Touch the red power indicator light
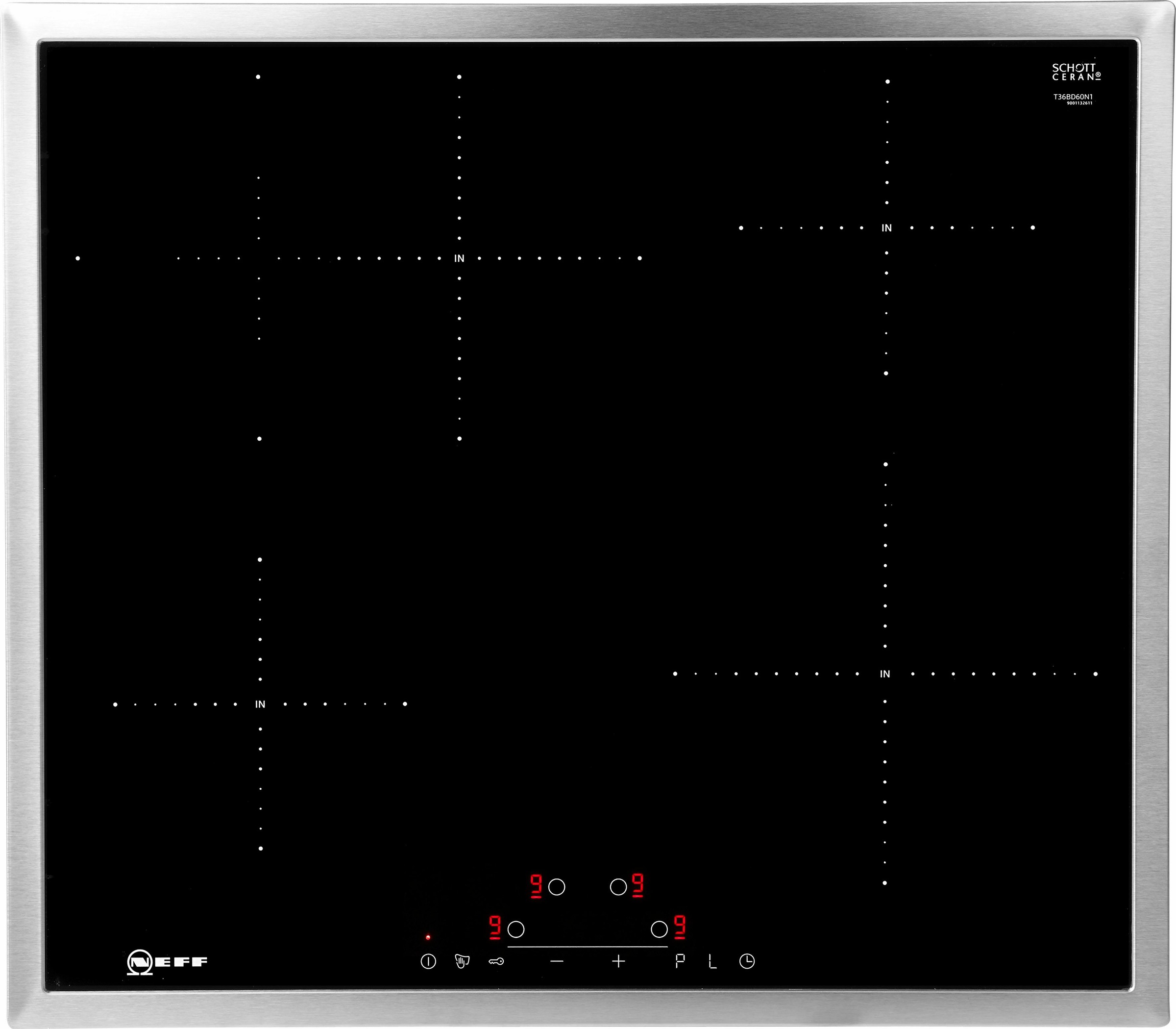Viewport: 1176px width, 1029px height. 428,938
